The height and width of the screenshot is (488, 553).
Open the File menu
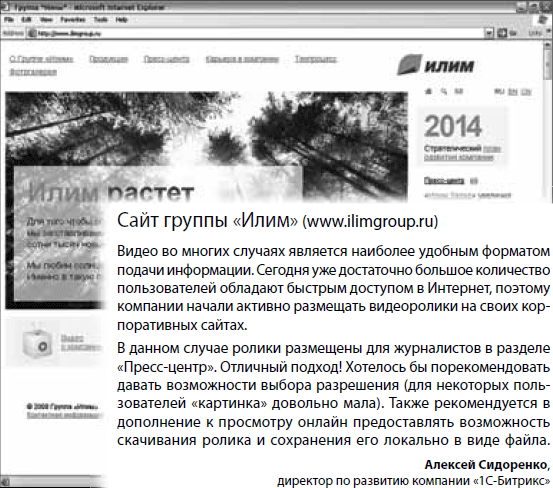coord(8,20)
